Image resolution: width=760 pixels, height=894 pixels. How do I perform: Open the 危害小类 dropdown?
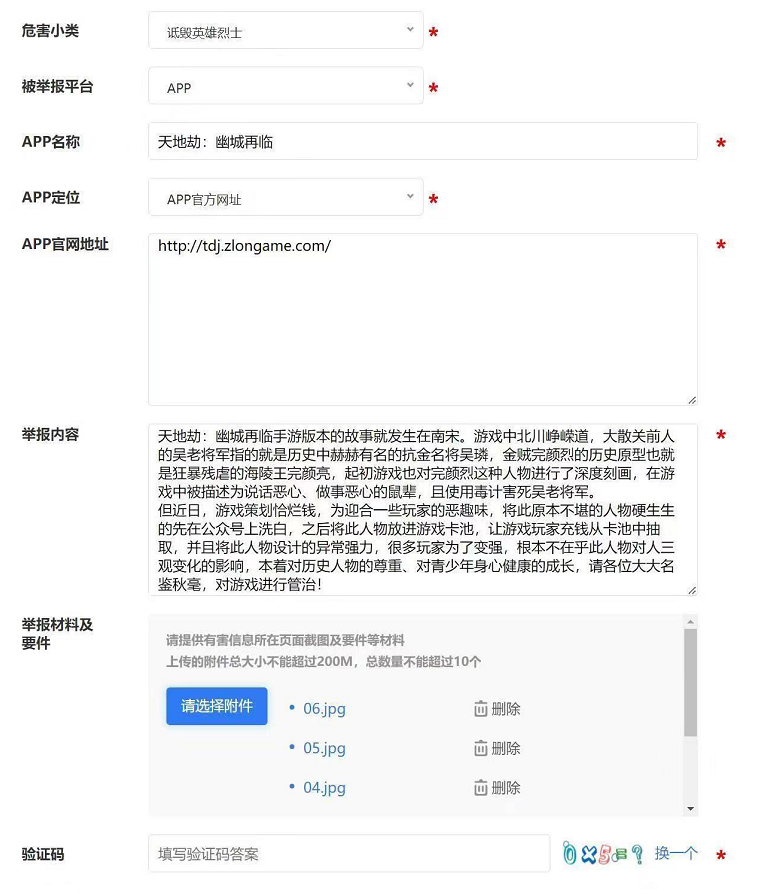[x=286, y=30]
